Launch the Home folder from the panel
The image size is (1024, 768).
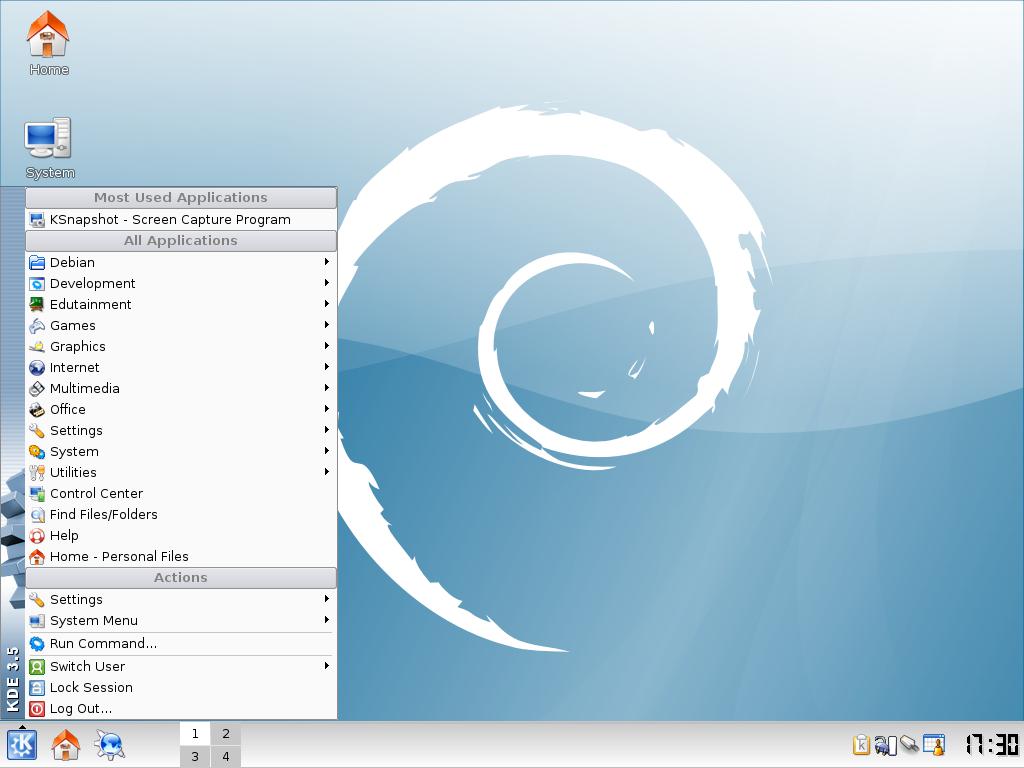(65, 744)
